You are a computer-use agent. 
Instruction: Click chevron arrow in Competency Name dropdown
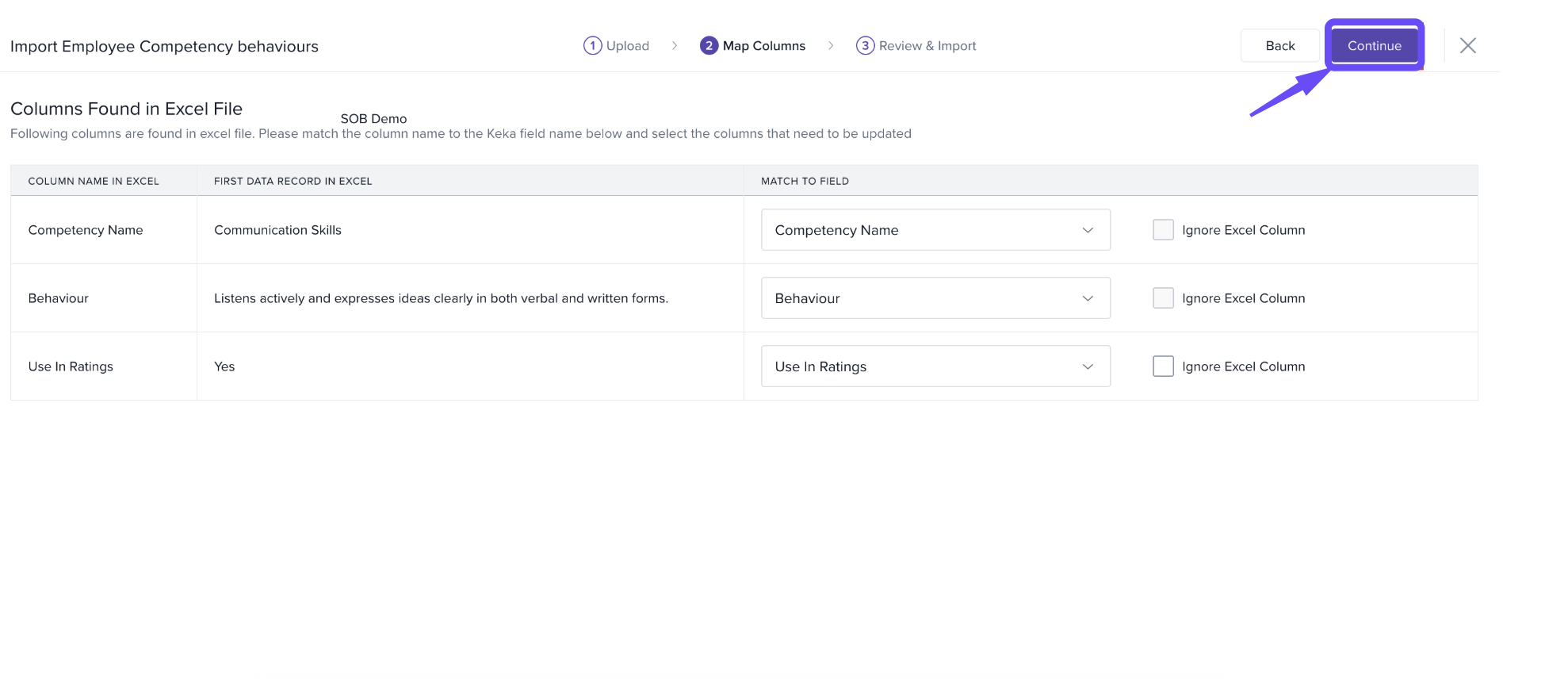click(1088, 230)
